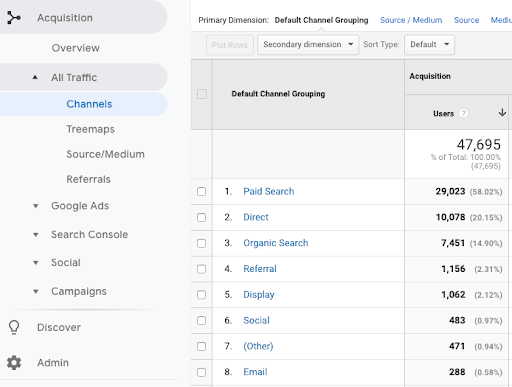Viewport: 512px width, 387px height.
Task: Expand the Campaigns section arrow
Action: pos(36,292)
